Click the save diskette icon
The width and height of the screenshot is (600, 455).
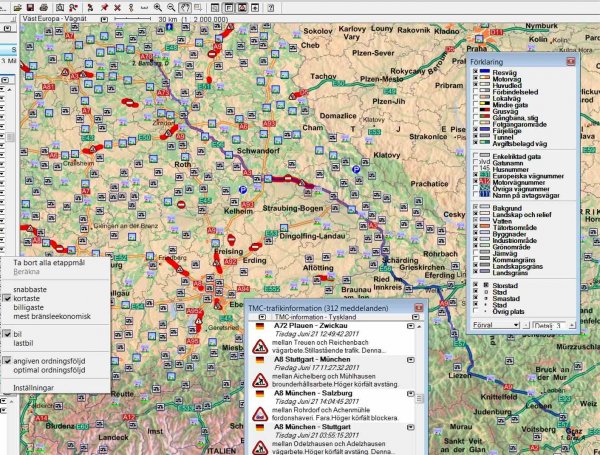(31, 5)
